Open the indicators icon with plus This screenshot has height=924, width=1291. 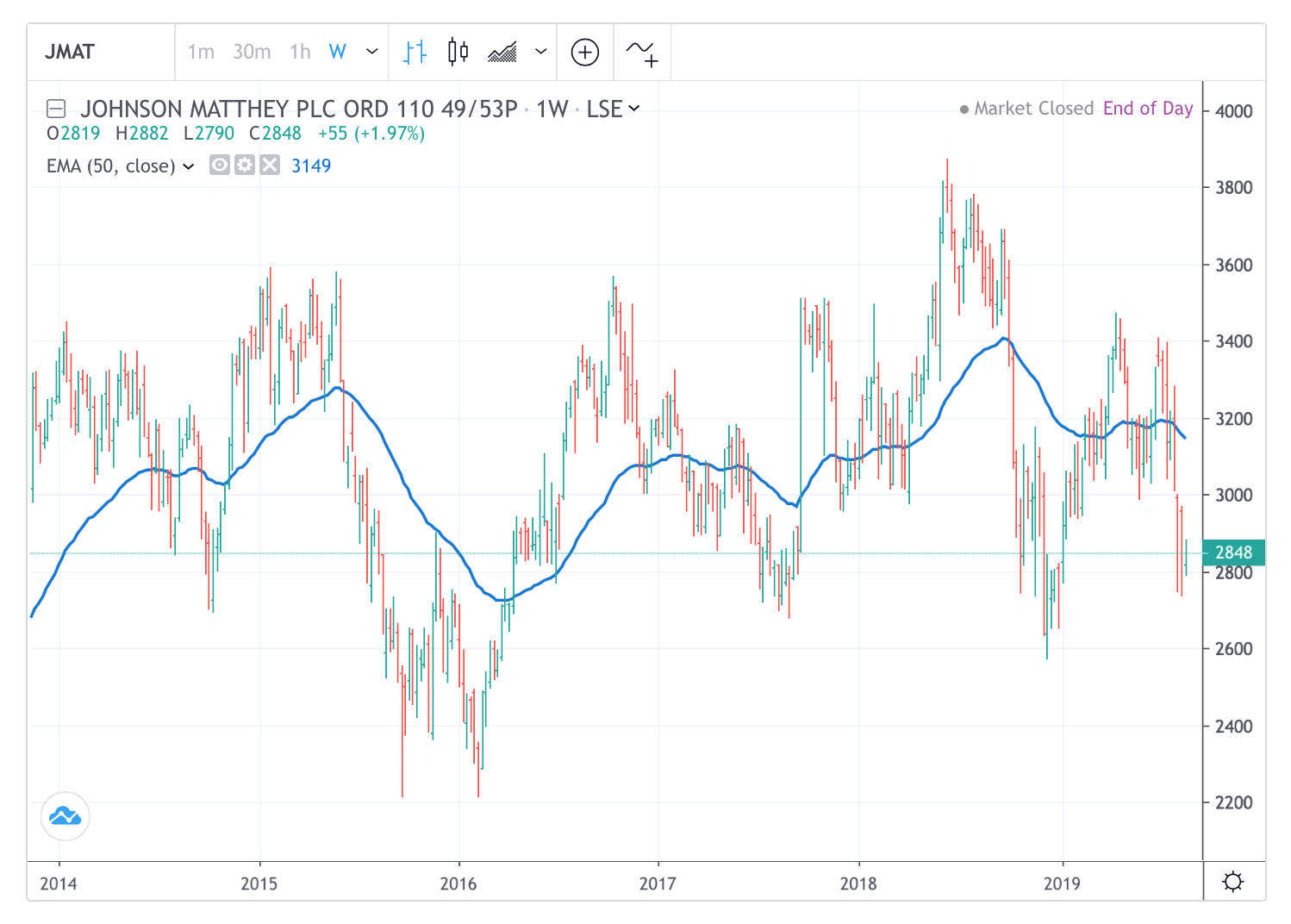tap(642, 53)
